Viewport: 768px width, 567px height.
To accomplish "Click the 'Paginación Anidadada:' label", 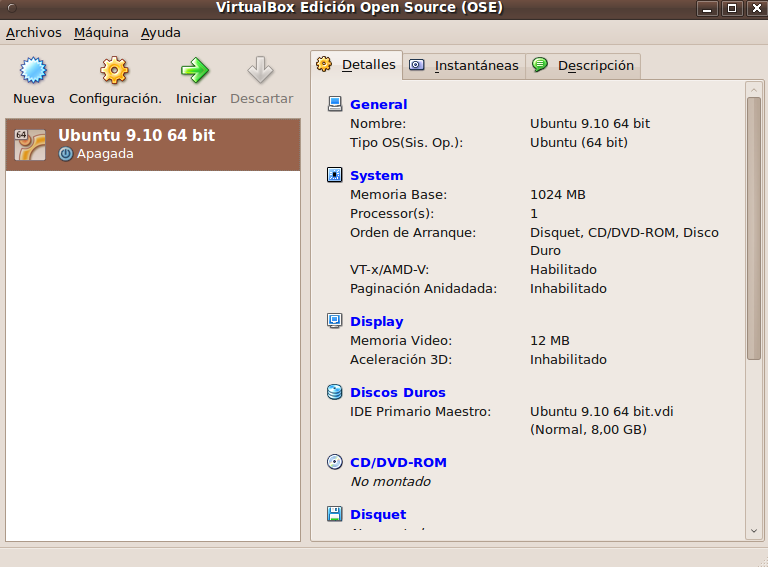I will 423,288.
